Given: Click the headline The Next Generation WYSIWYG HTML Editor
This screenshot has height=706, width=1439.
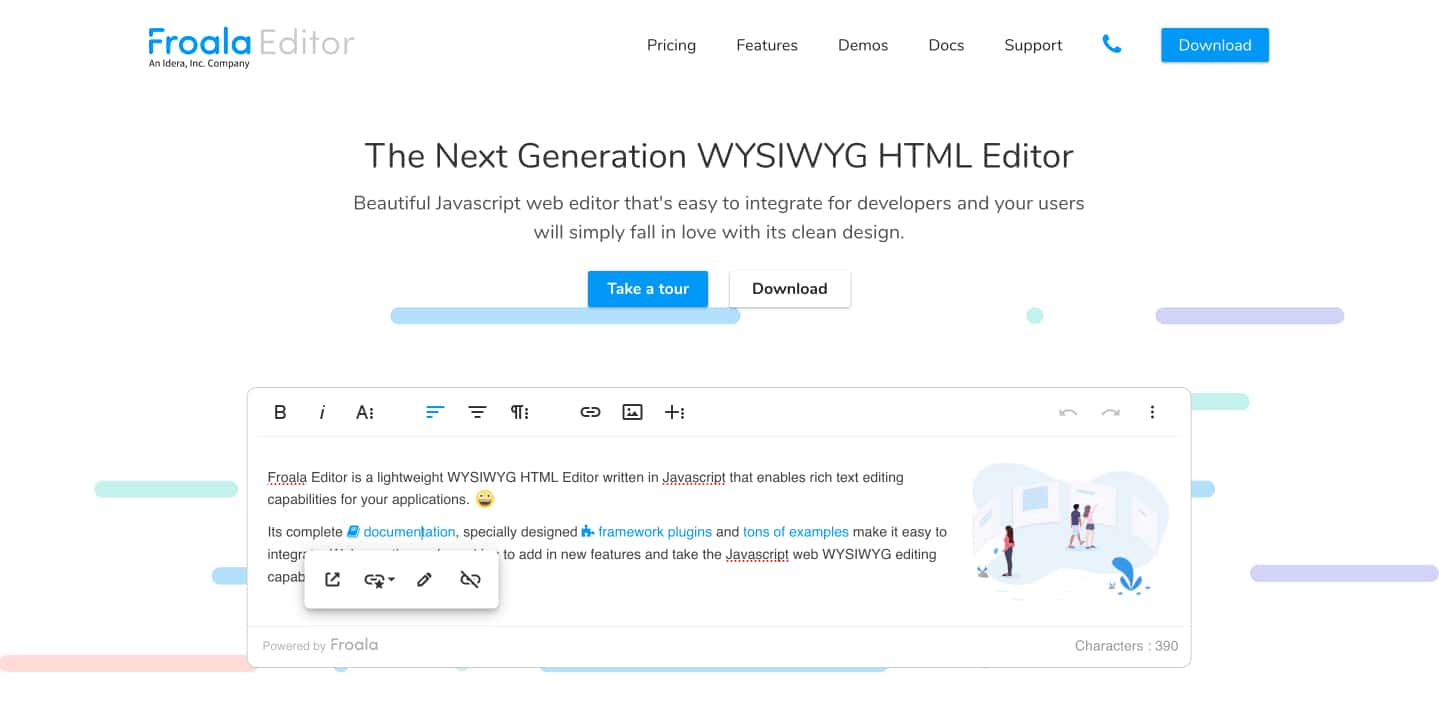Looking at the screenshot, I should [719, 156].
